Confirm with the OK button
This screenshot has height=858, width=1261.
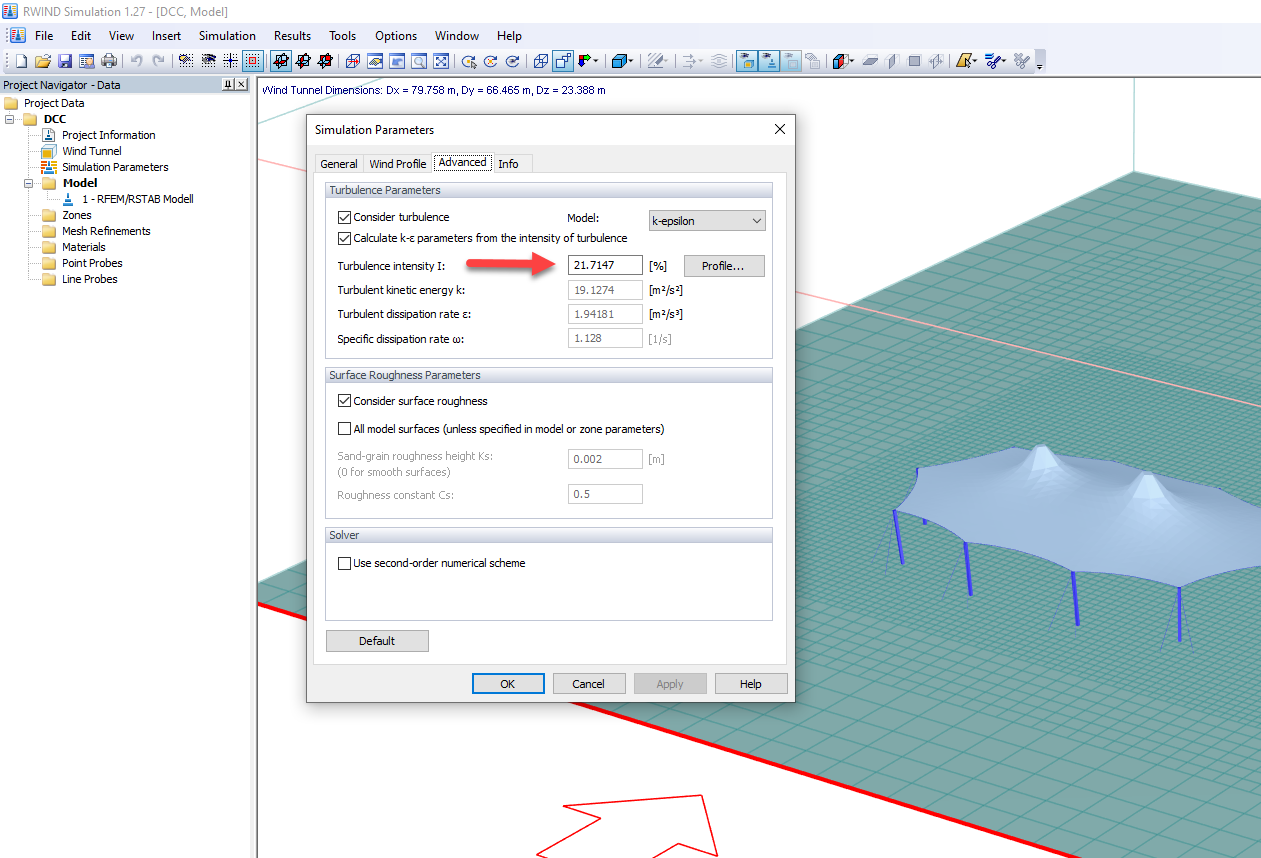click(508, 684)
